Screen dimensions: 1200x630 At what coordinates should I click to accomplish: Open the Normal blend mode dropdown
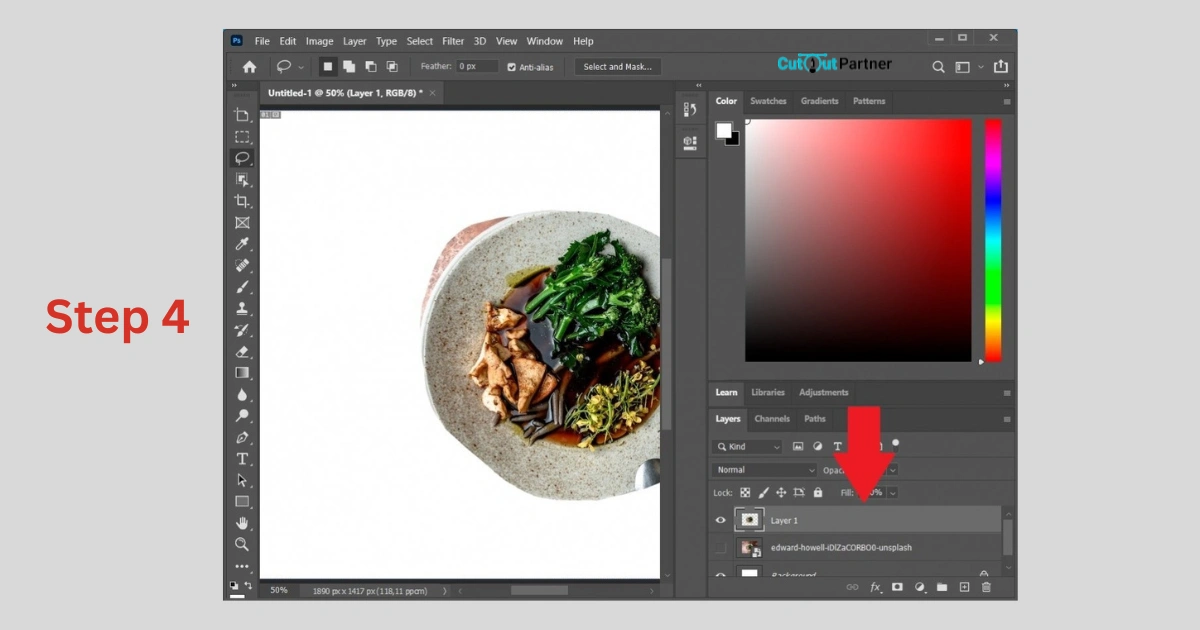coord(765,470)
